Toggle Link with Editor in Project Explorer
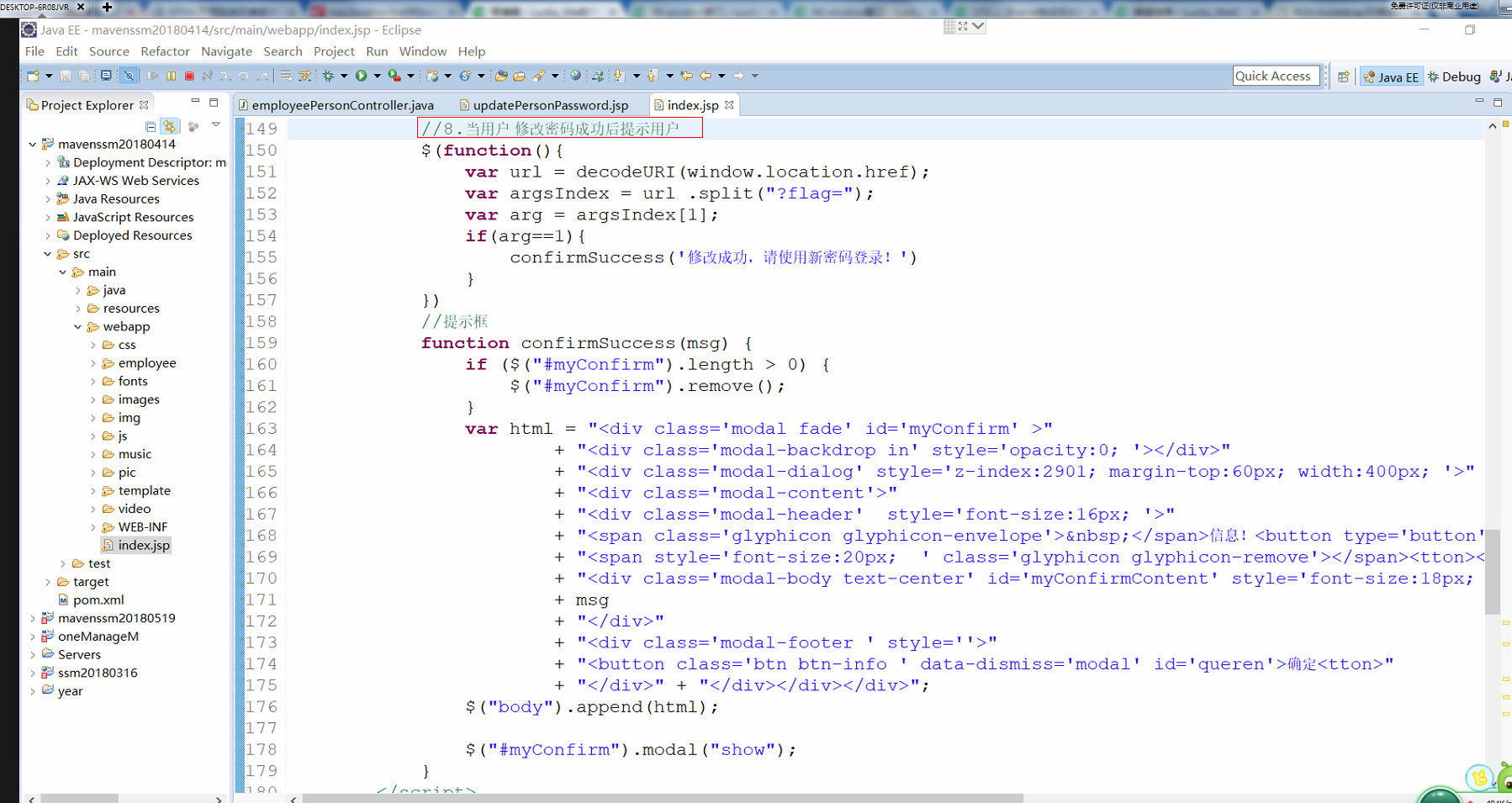The width and height of the screenshot is (1512, 803). [x=170, y=126]
